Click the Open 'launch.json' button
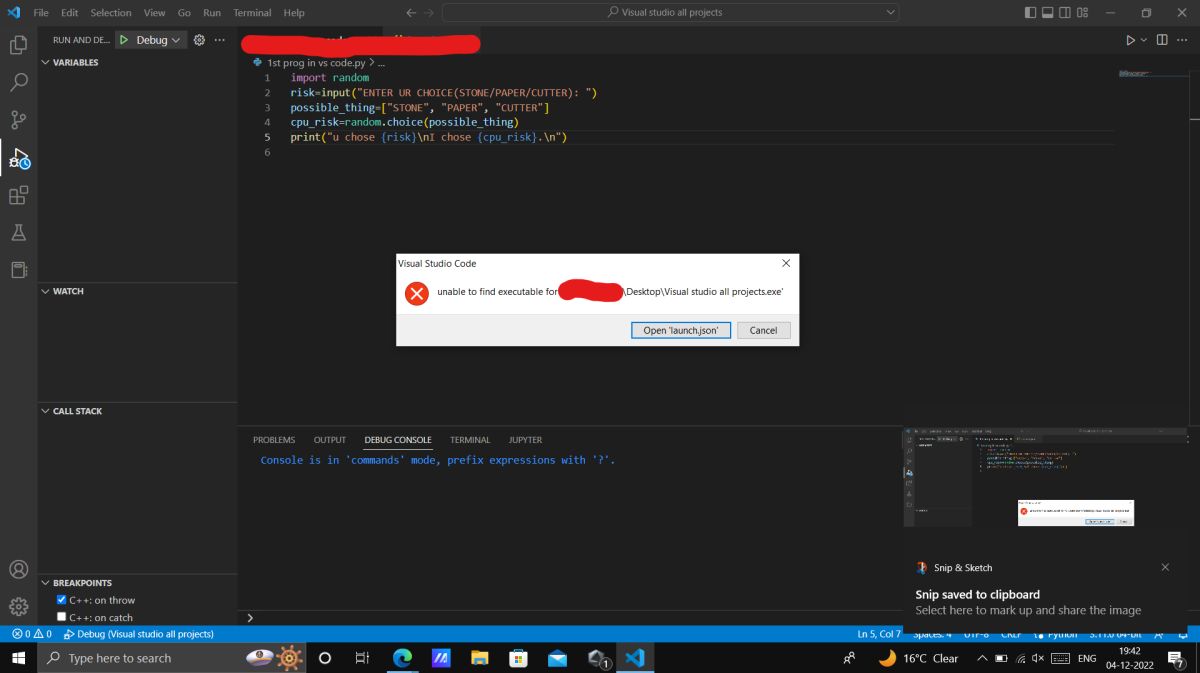 681,330
